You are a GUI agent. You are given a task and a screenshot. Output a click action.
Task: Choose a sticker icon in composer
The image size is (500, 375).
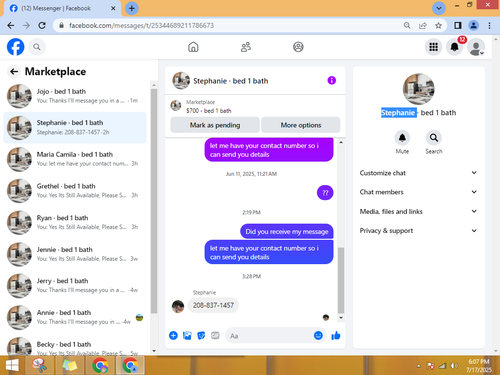click(x=201, y=335)
